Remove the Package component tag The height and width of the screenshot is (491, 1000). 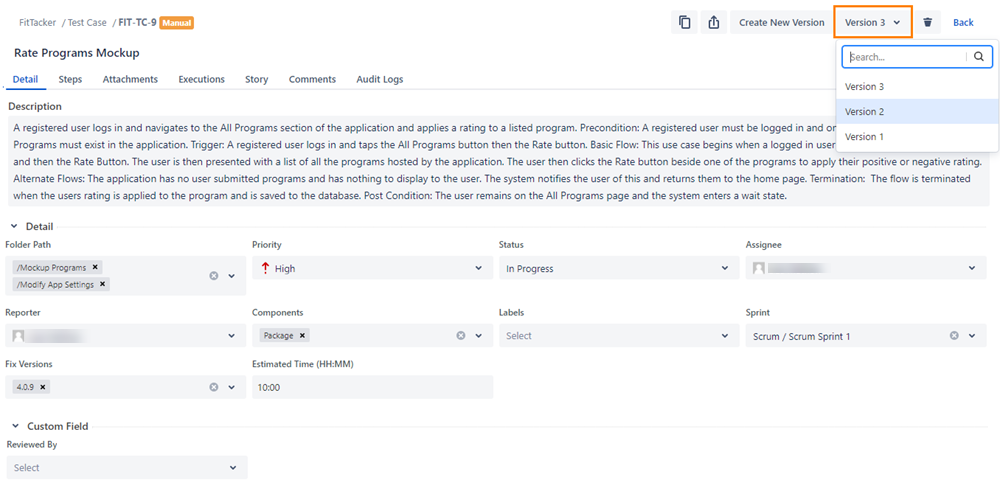coord(303,335)
